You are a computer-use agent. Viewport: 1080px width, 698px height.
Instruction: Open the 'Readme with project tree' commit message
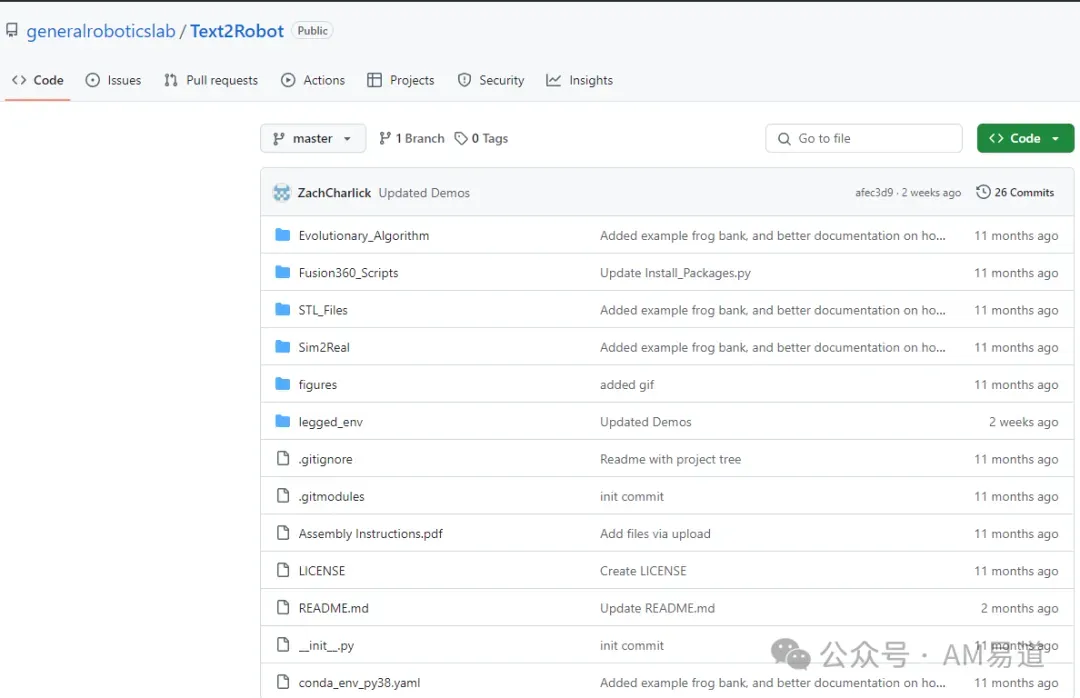pyautogui.click(x=670, y=459)
